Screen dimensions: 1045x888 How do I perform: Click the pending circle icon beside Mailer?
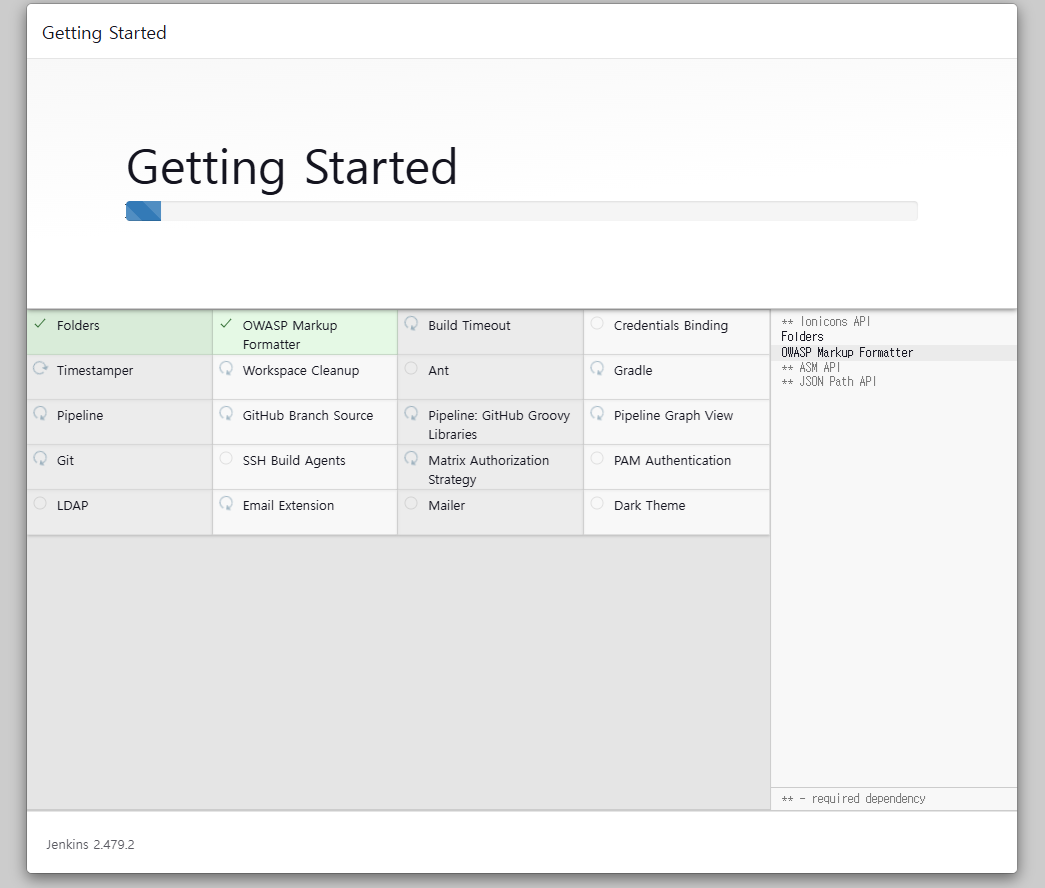(411, 503)
